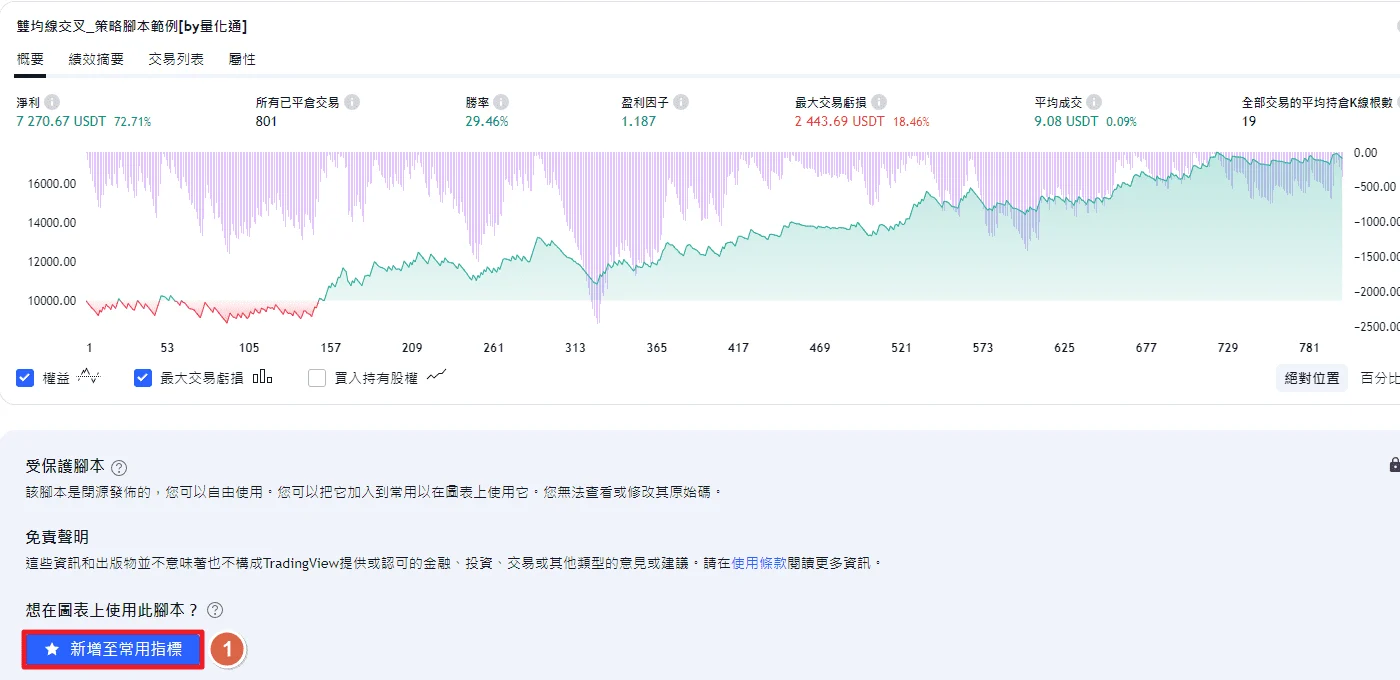The width and height of the screenshot is (1400, 680).
Task: Click average bars value 19
Action: pos(1249,121)
